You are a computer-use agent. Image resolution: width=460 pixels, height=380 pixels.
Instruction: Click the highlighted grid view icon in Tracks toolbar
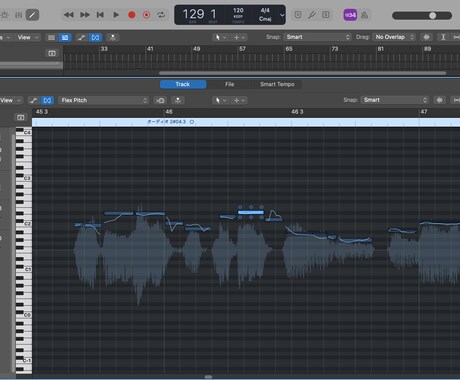[x=65, y=37]
